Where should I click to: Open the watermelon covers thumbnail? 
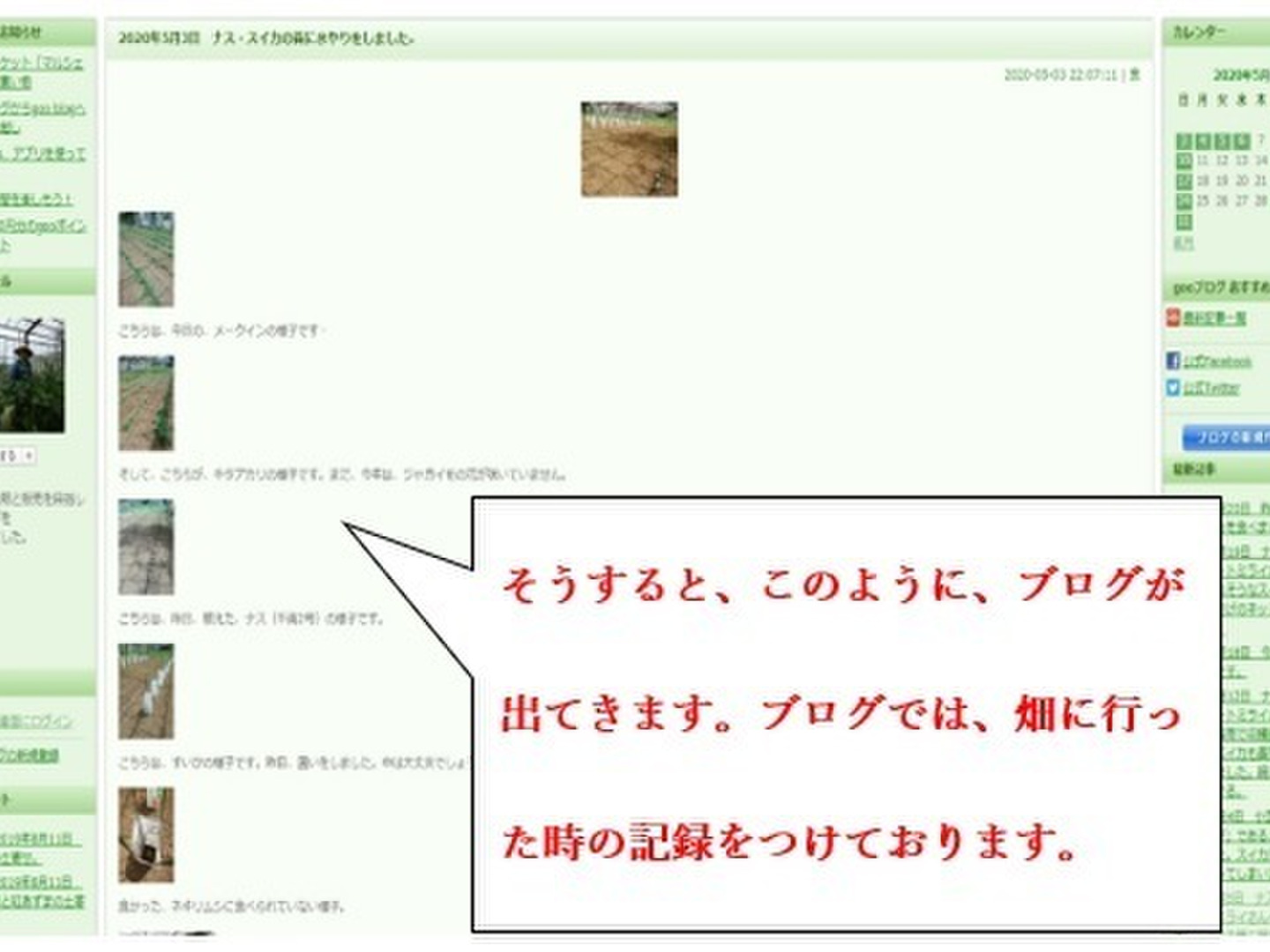[146, 691]
